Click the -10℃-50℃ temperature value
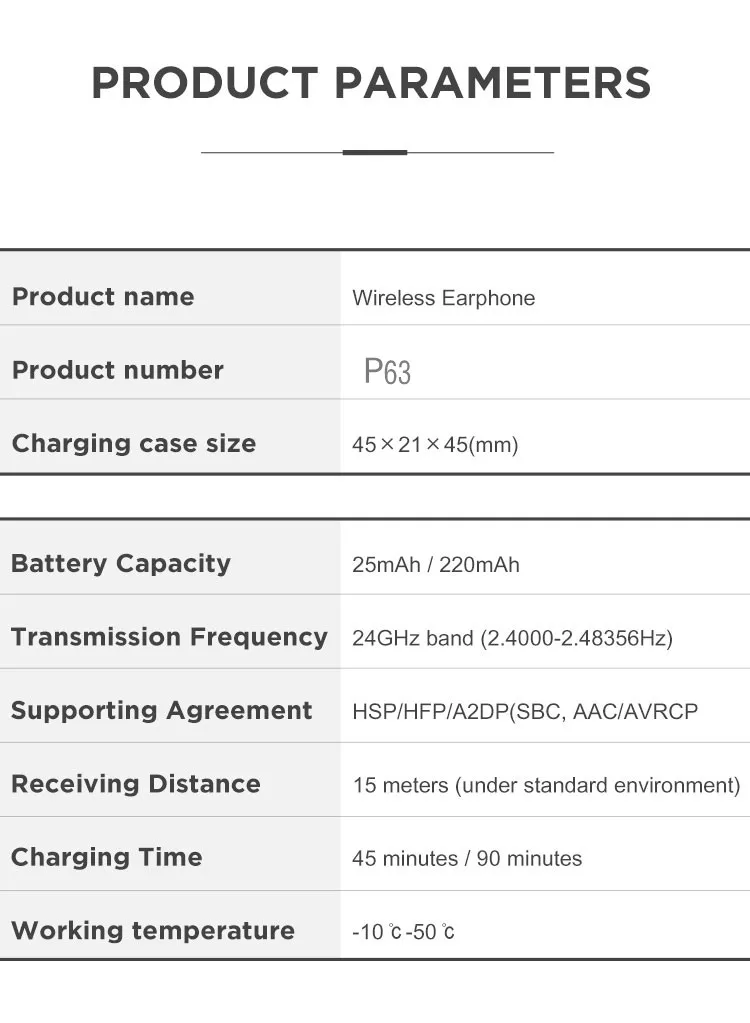This screenshot has height=1023, width=750. point(403,932)
